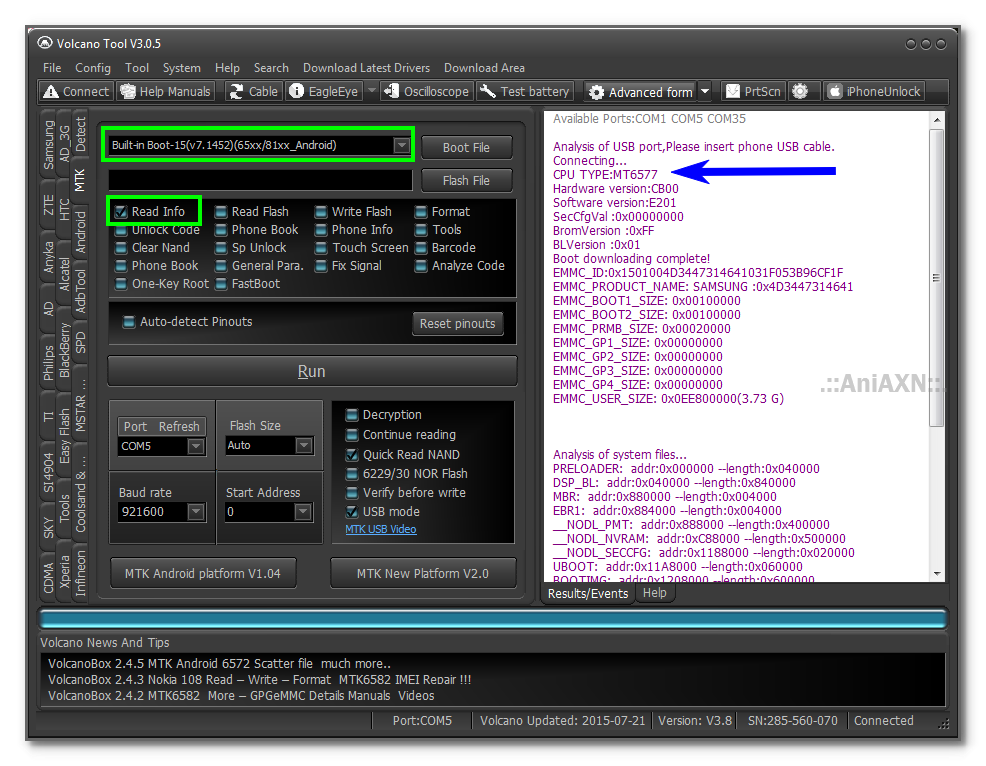Open the File menu
The width and height of the screenshot is (986, 766).
click(x=52, y=68)
